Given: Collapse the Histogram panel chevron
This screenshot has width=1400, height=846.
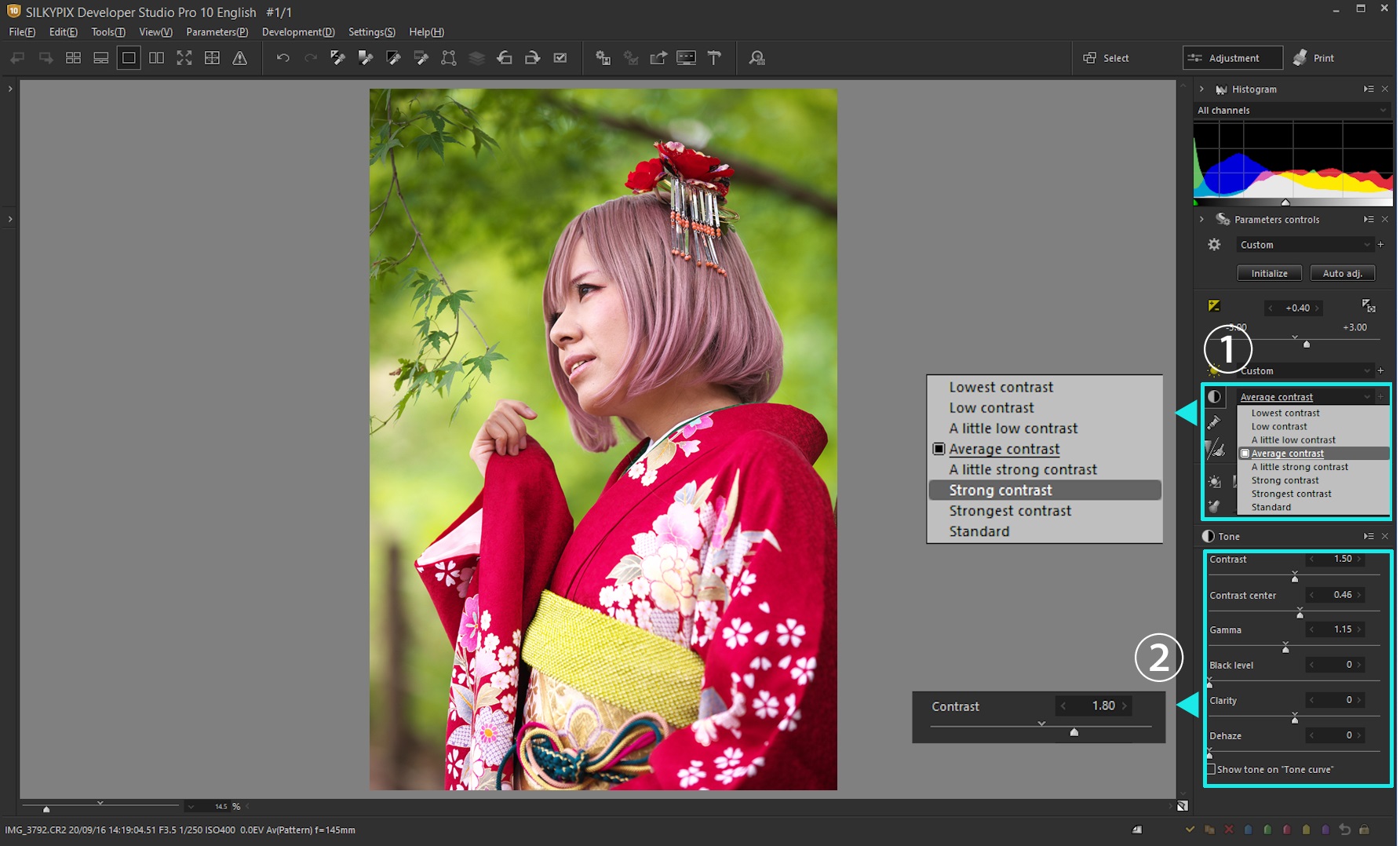Looking at the screenshot, I should 1201,89.
